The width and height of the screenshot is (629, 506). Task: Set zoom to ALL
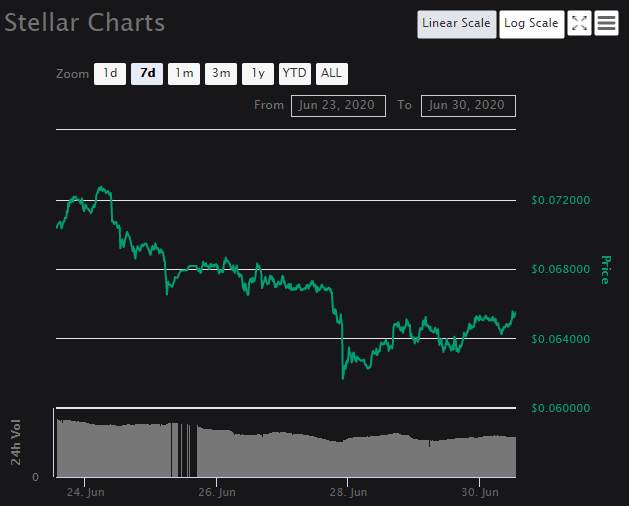pyautogui.click(x=332, y=74)
